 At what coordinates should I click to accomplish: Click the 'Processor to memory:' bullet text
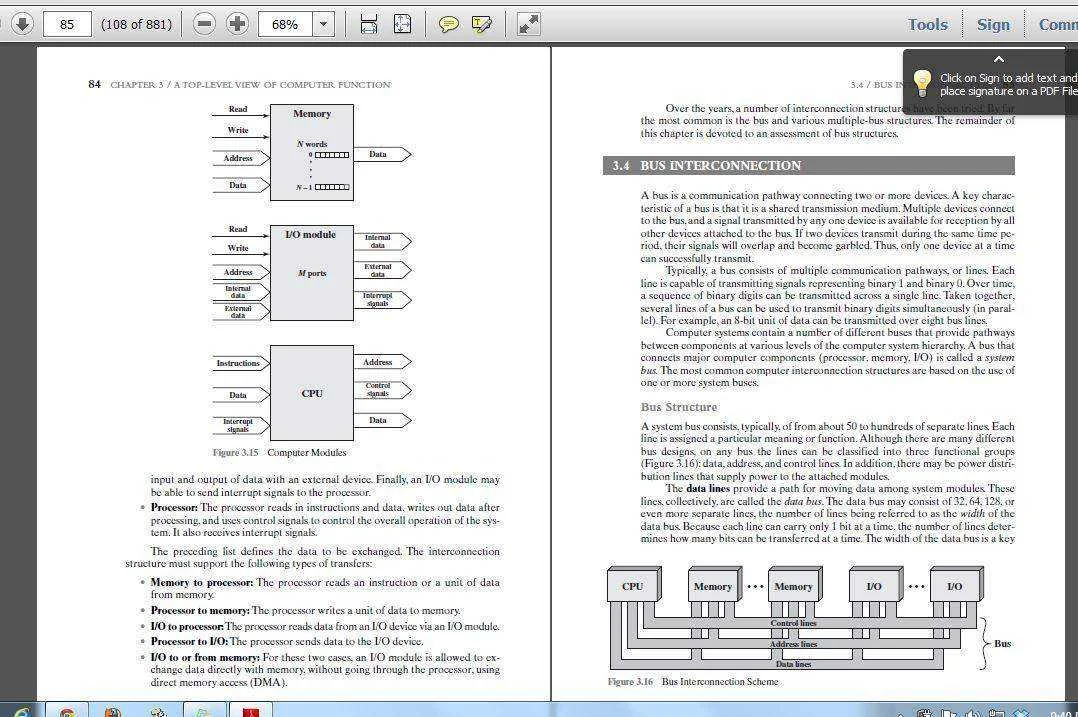pos(200,610)
